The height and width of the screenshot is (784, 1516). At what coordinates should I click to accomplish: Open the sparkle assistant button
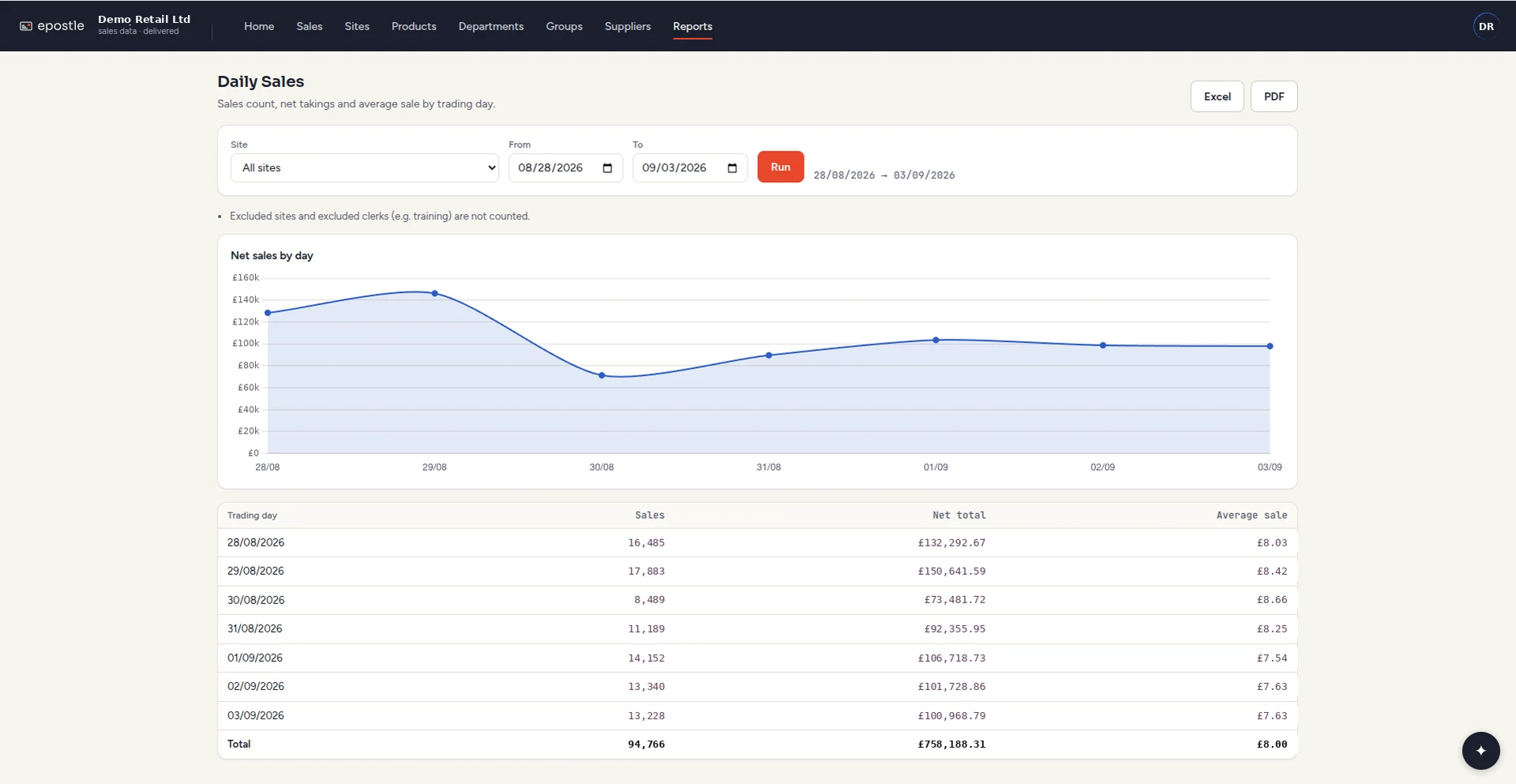tap(1480, 750)
